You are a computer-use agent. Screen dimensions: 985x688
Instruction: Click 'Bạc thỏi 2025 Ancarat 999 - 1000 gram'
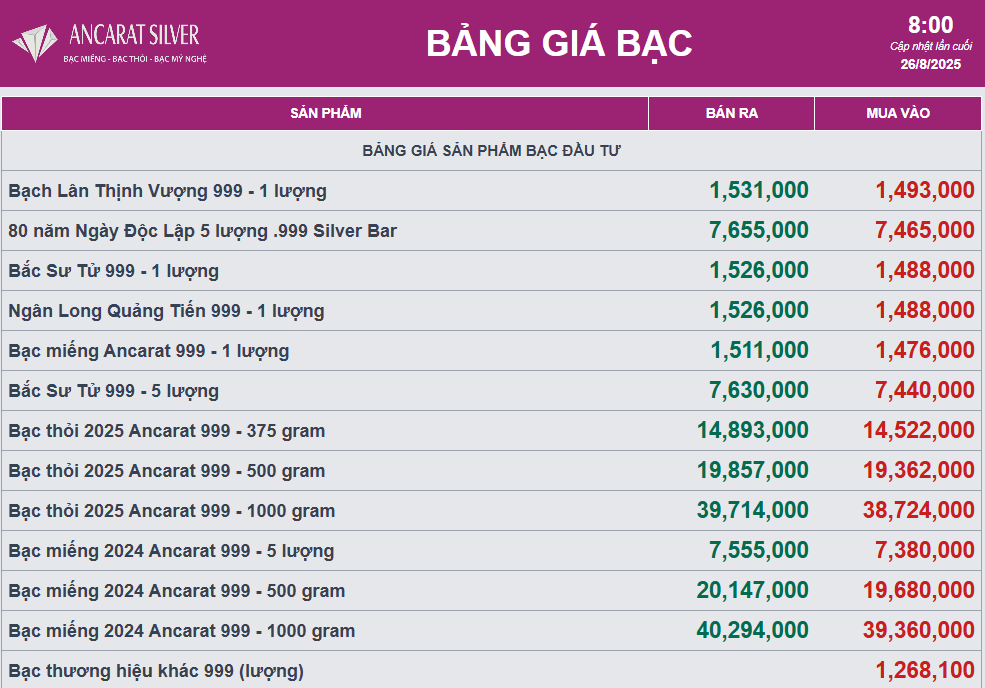tap(172, 510)
